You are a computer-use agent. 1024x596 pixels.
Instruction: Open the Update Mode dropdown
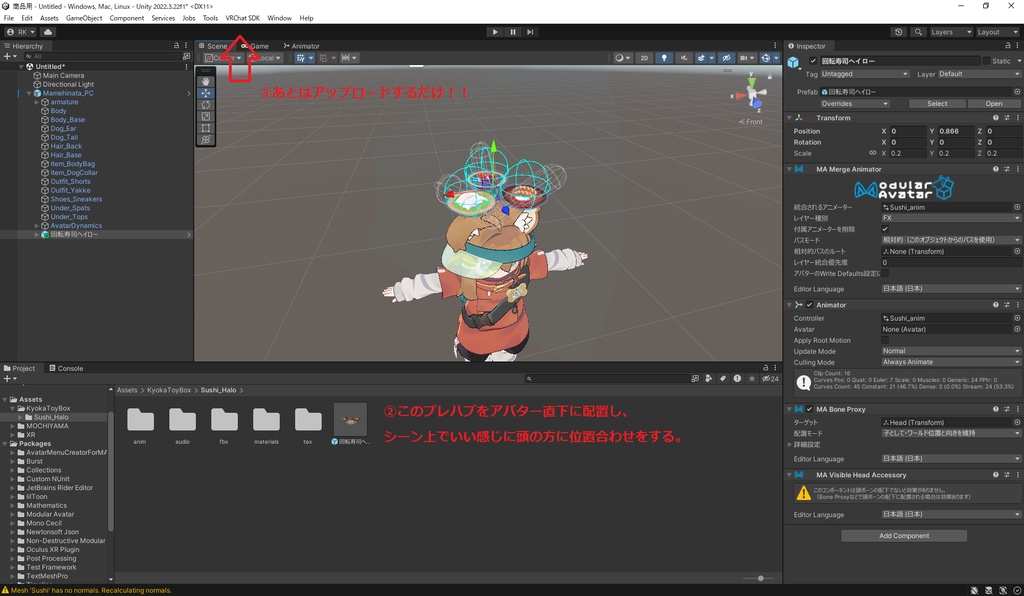click(951, 351)
